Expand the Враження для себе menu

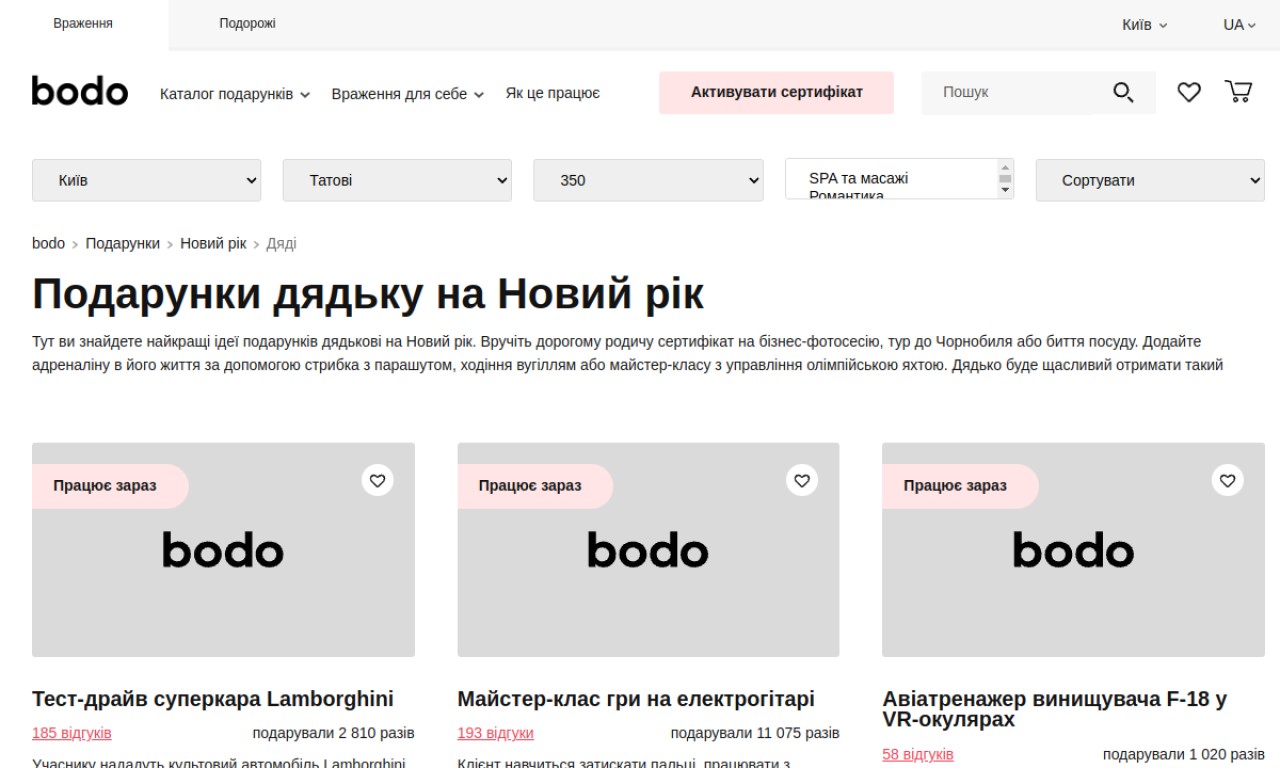[408, 94]
